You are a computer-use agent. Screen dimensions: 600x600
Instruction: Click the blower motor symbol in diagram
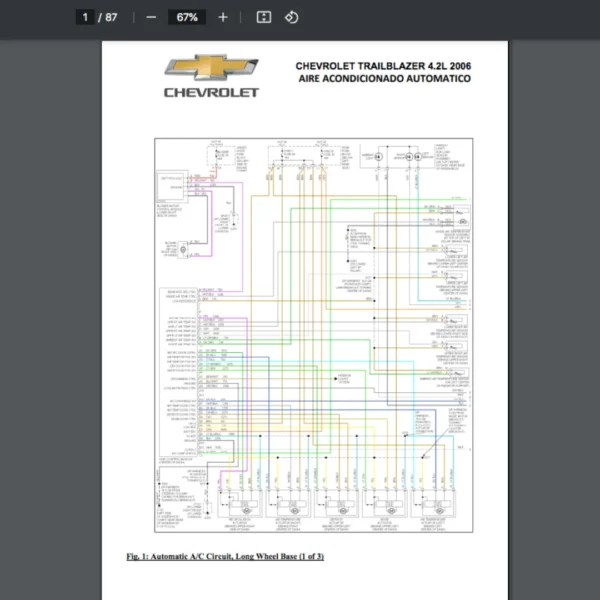(x=184, y=246)
